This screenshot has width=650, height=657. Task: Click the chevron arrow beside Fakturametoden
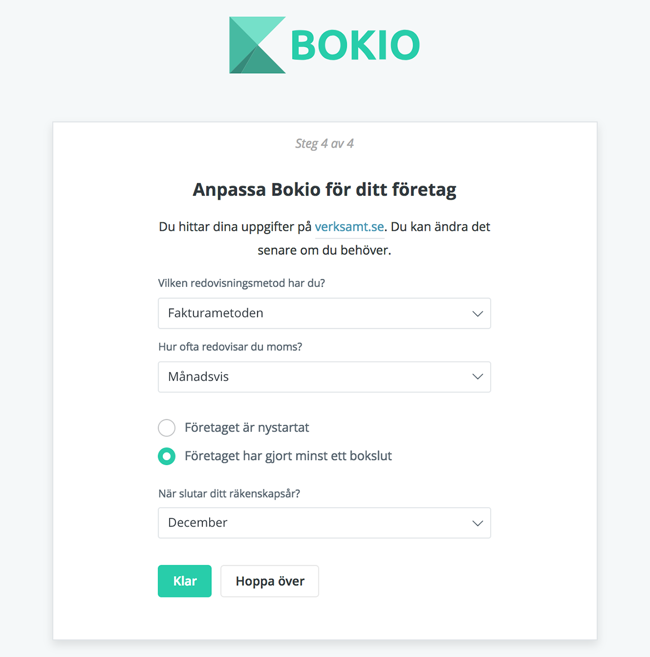tap(477, 313)
